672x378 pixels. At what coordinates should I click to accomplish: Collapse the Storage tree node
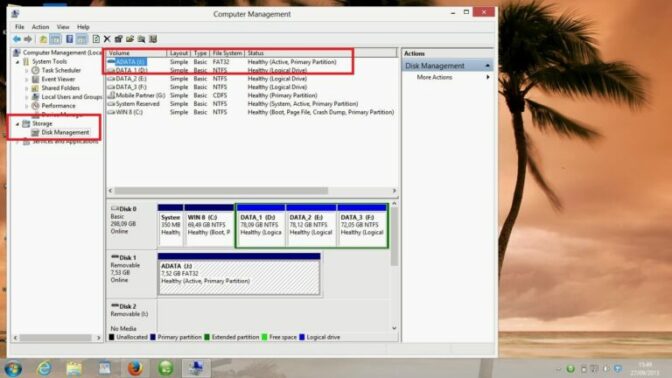point(18,124)
